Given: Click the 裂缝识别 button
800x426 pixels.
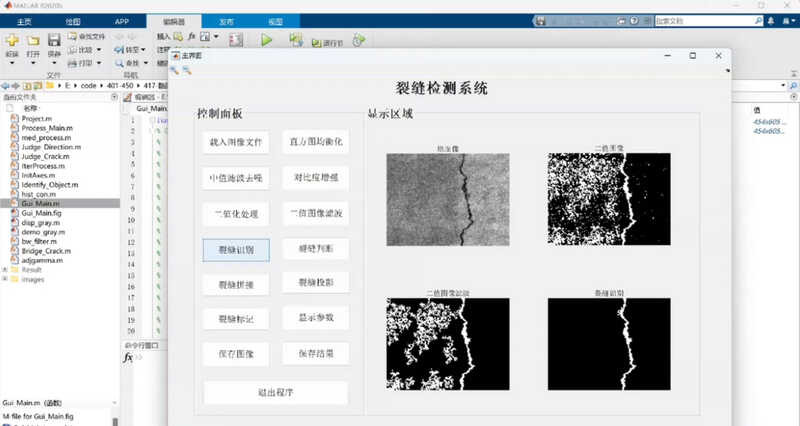Looking at the screenshot, I should [x=235, y=249].
